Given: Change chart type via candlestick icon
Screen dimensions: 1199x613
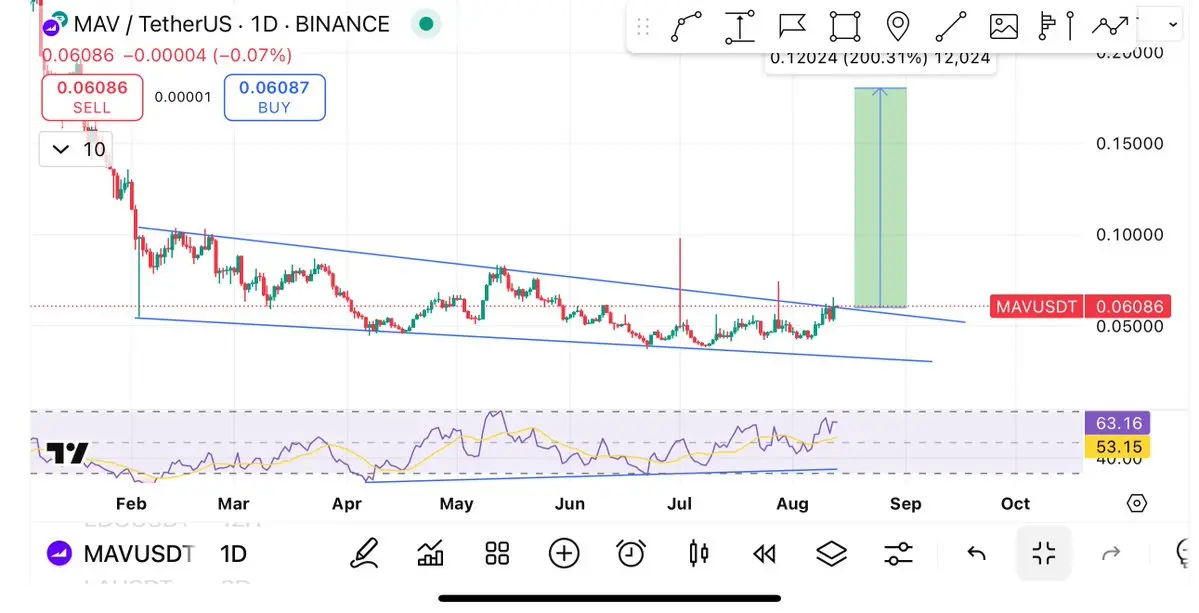Looking at the screenshot, I should coord(698,553).
